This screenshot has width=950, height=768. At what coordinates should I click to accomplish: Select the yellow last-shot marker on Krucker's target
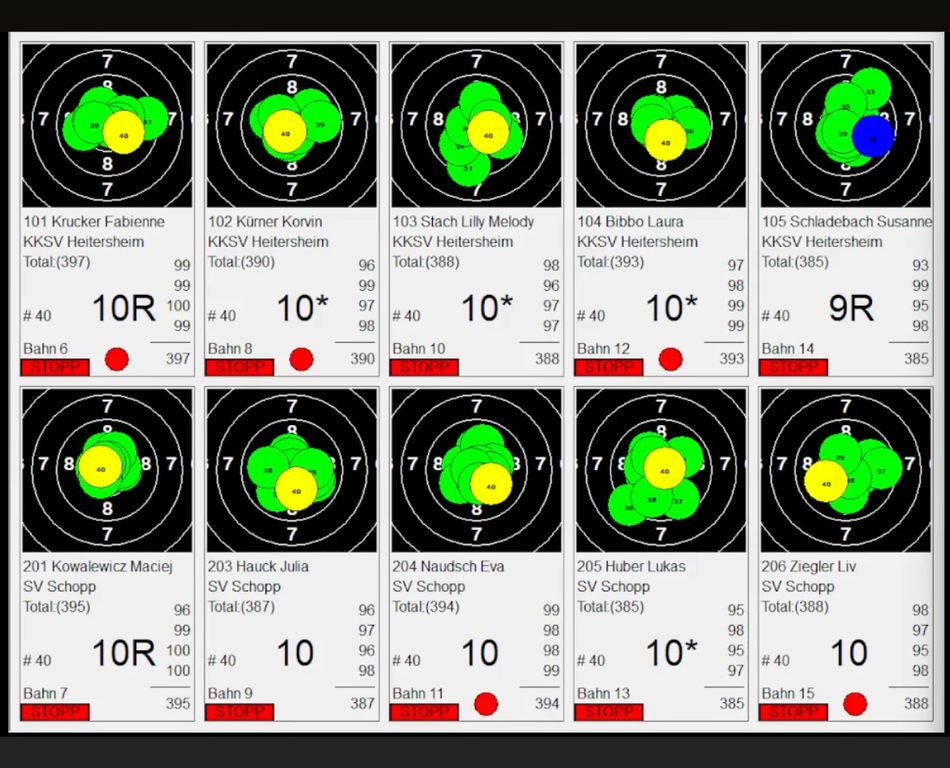124,133
